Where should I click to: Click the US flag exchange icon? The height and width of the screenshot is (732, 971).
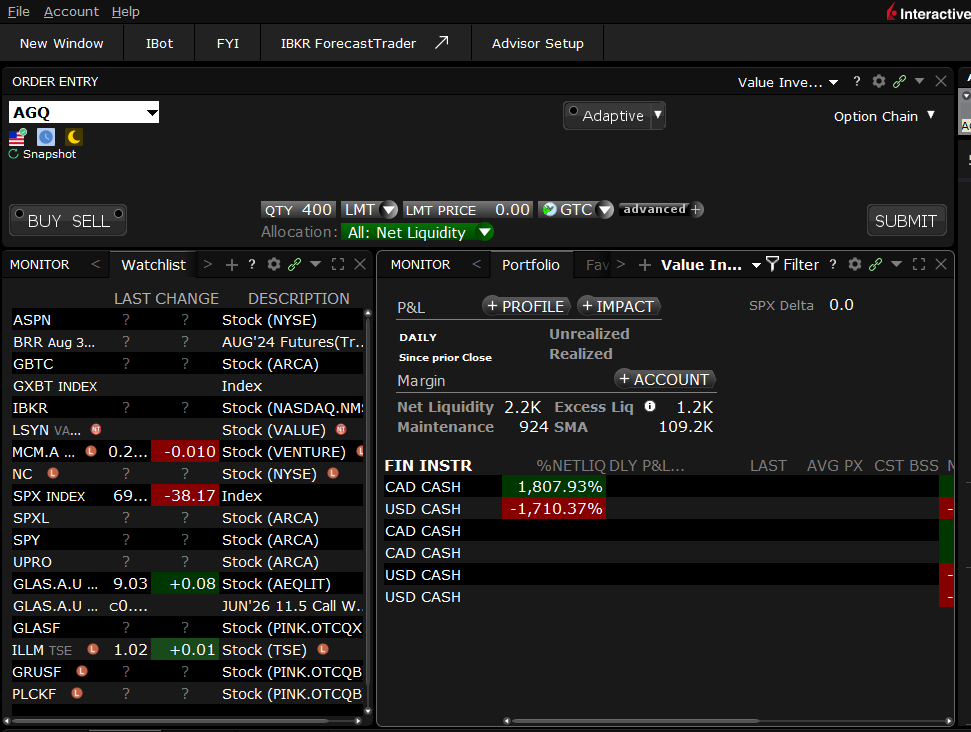point(17,137)
